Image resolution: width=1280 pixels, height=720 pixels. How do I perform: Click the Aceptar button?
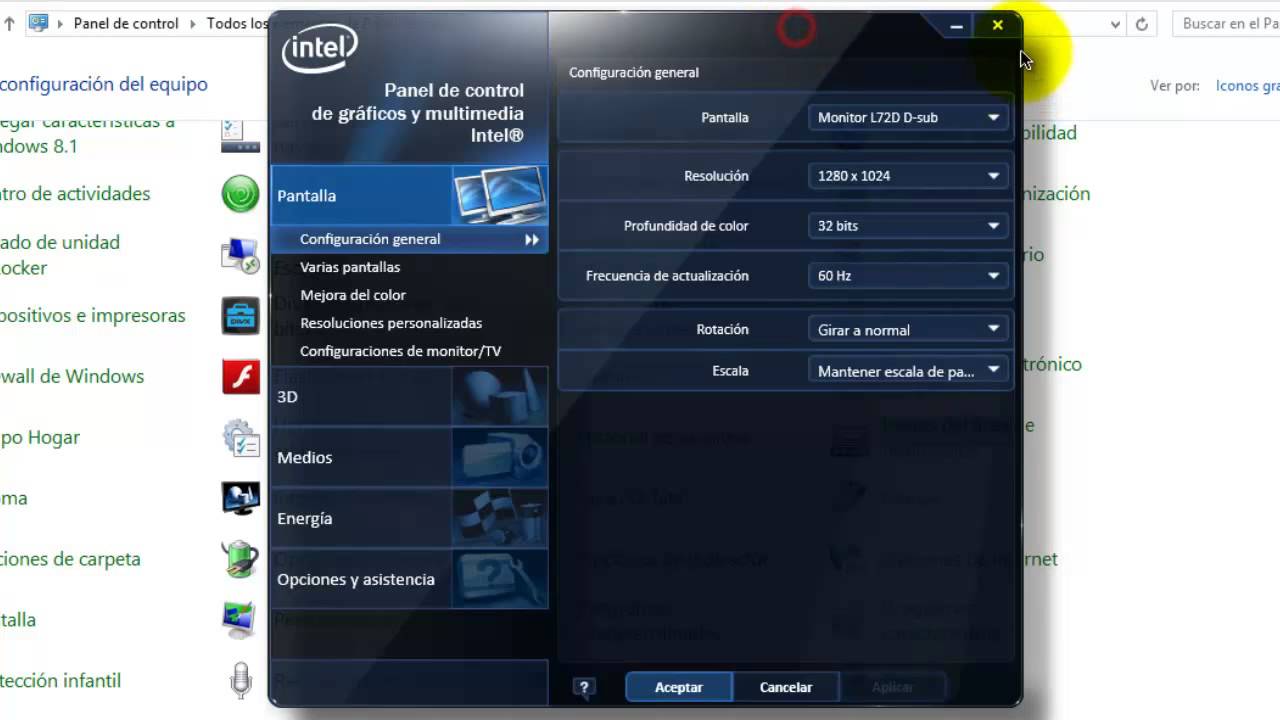click(679, 687)
